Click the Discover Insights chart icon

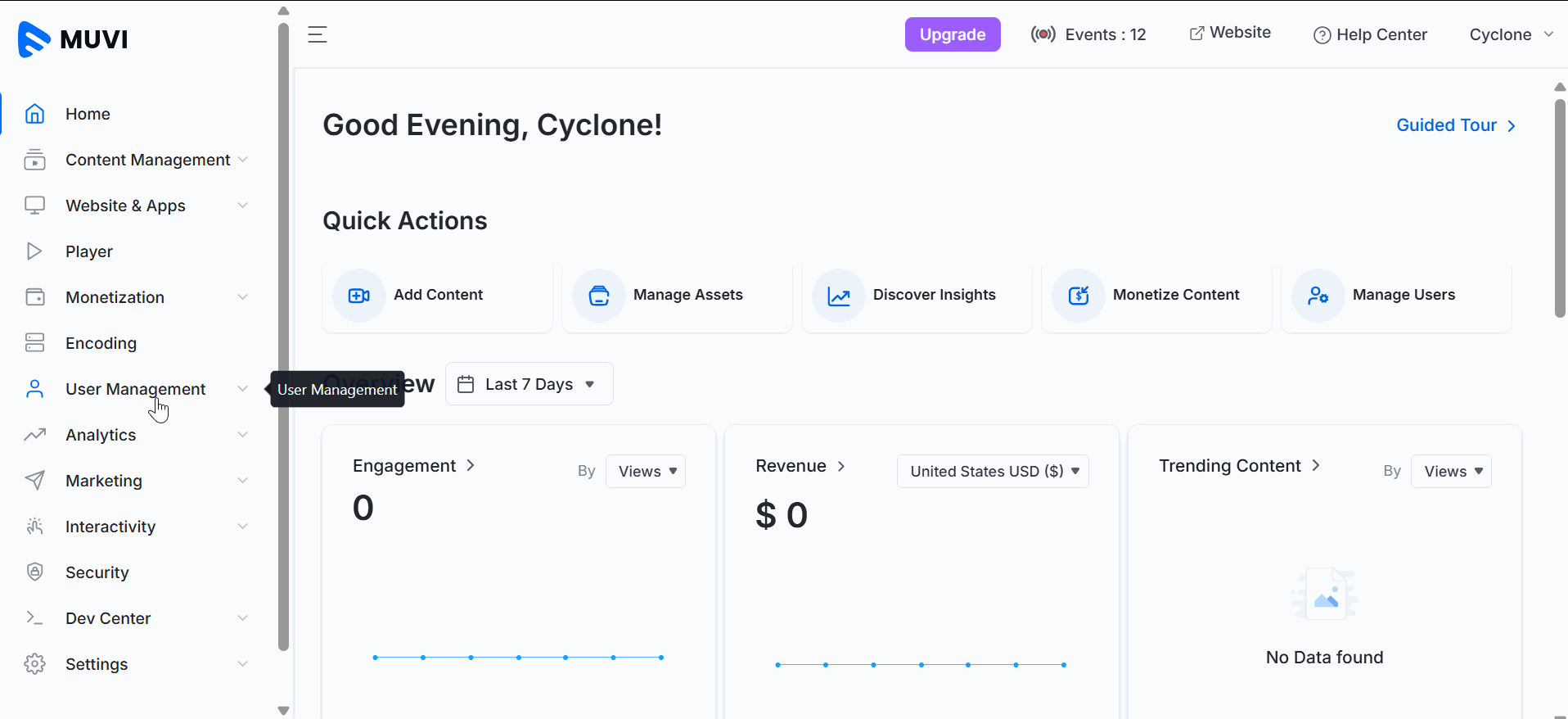coord(839,296)
